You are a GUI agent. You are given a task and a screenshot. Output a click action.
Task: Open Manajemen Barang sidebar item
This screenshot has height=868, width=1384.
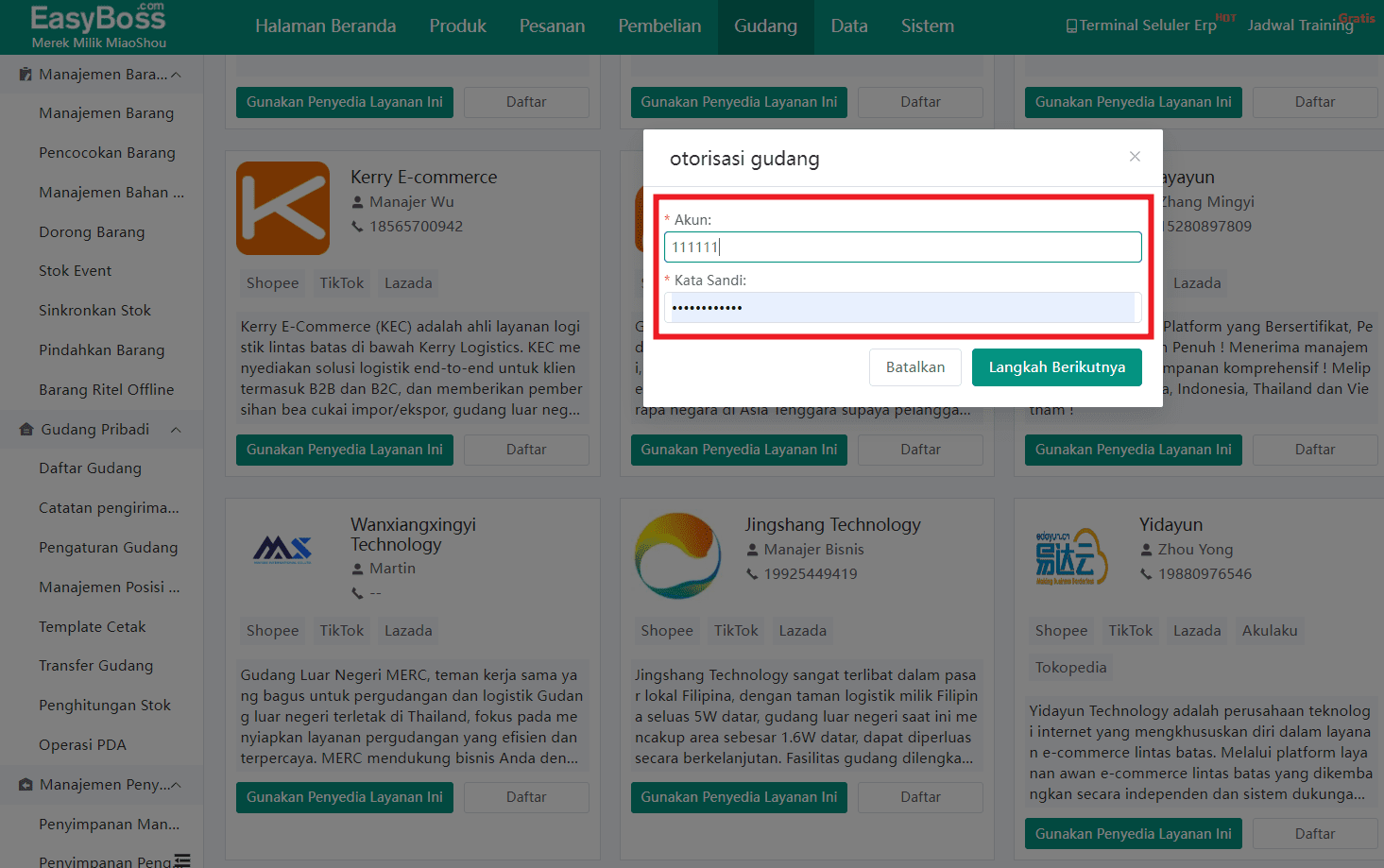[106, 113]
